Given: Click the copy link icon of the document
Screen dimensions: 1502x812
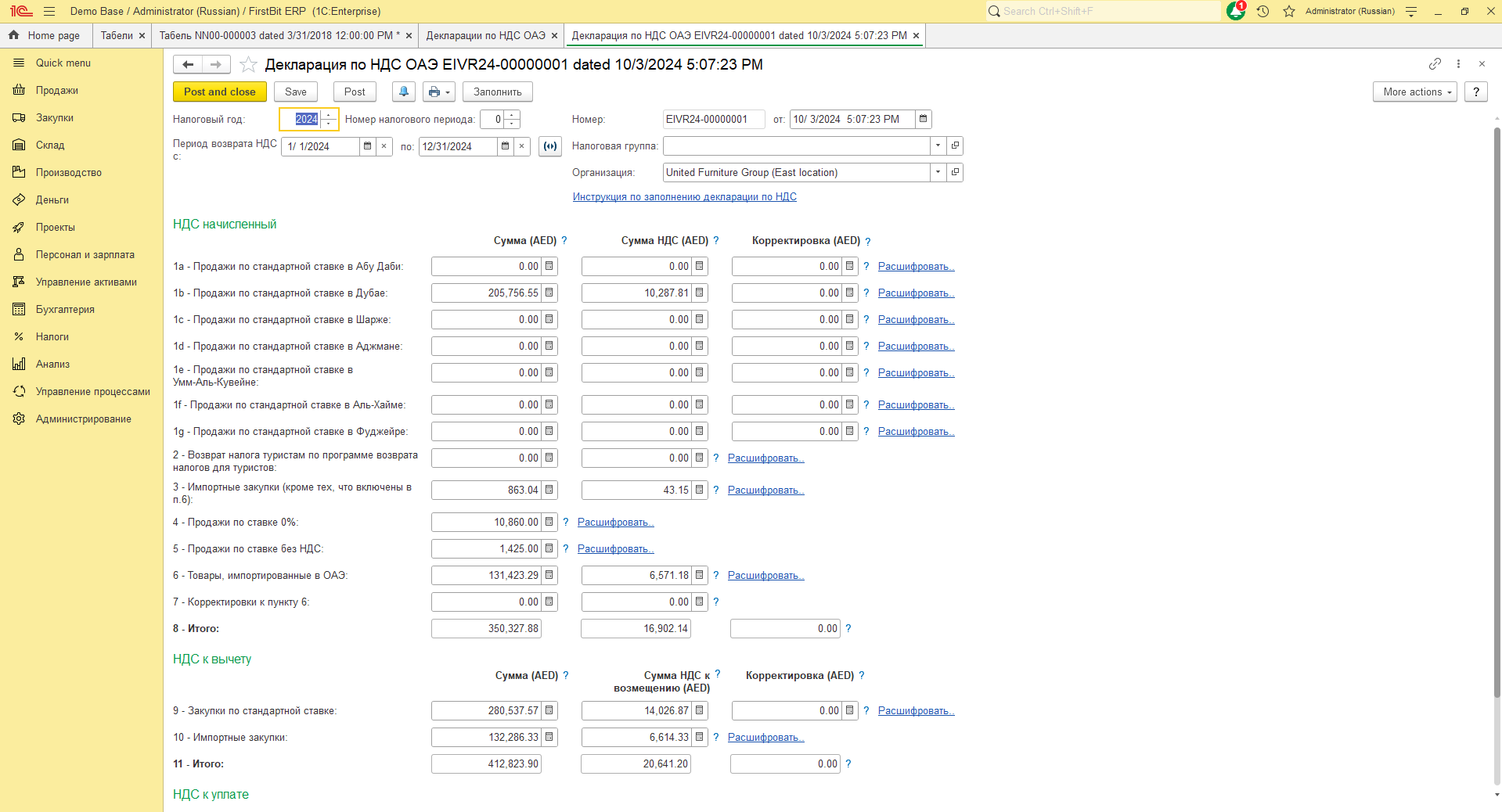Looking at the screenshot, I should point(1434,64).
